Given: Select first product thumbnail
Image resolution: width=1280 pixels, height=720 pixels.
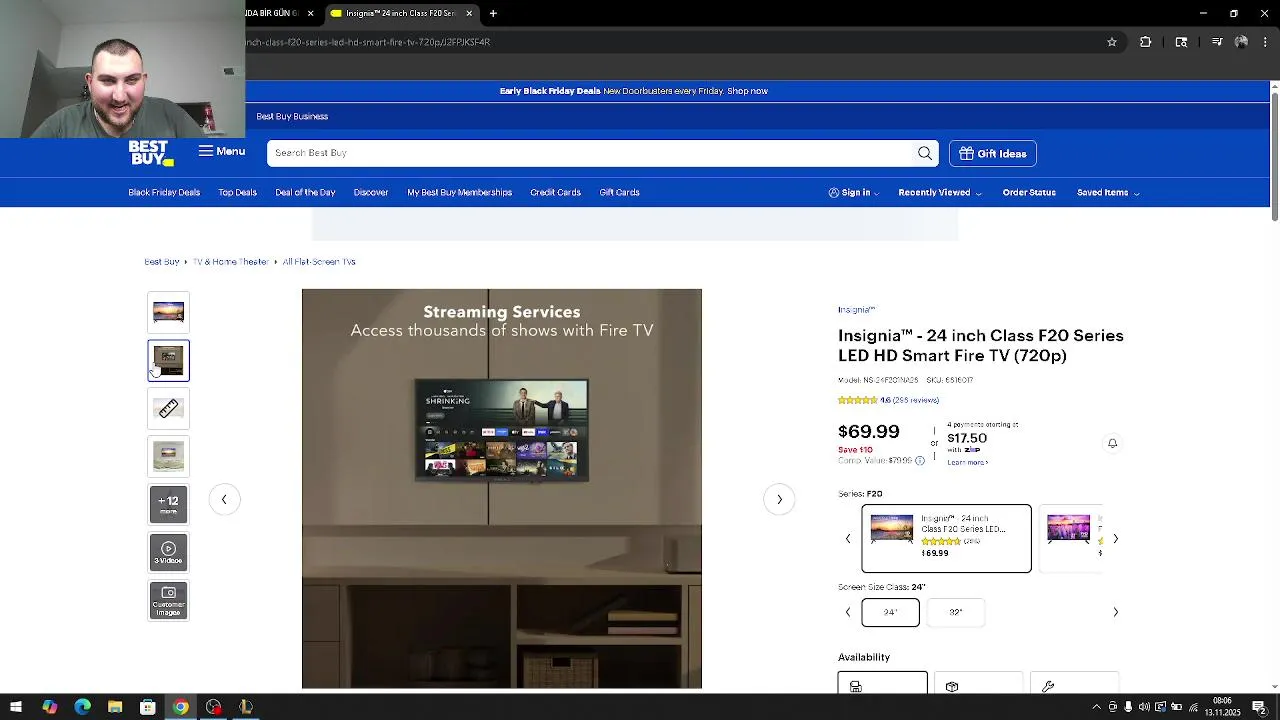Looking at the screenshot, I should (x=168, y=313).
